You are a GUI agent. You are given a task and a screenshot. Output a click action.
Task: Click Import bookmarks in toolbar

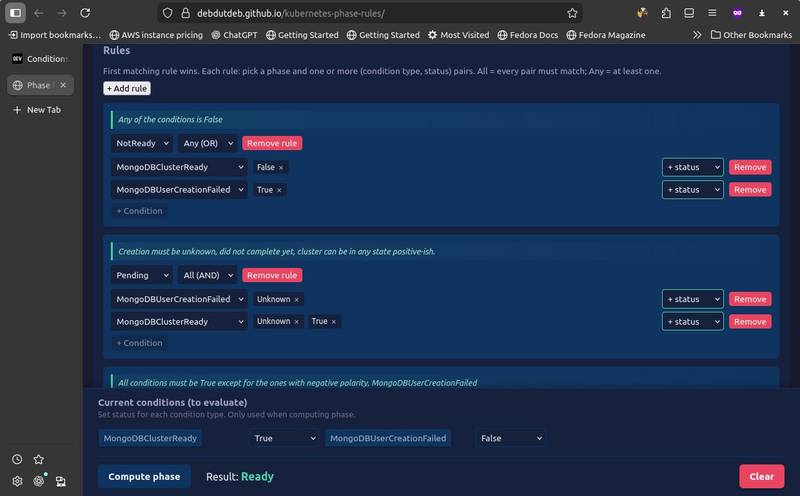tap(55, 35)
